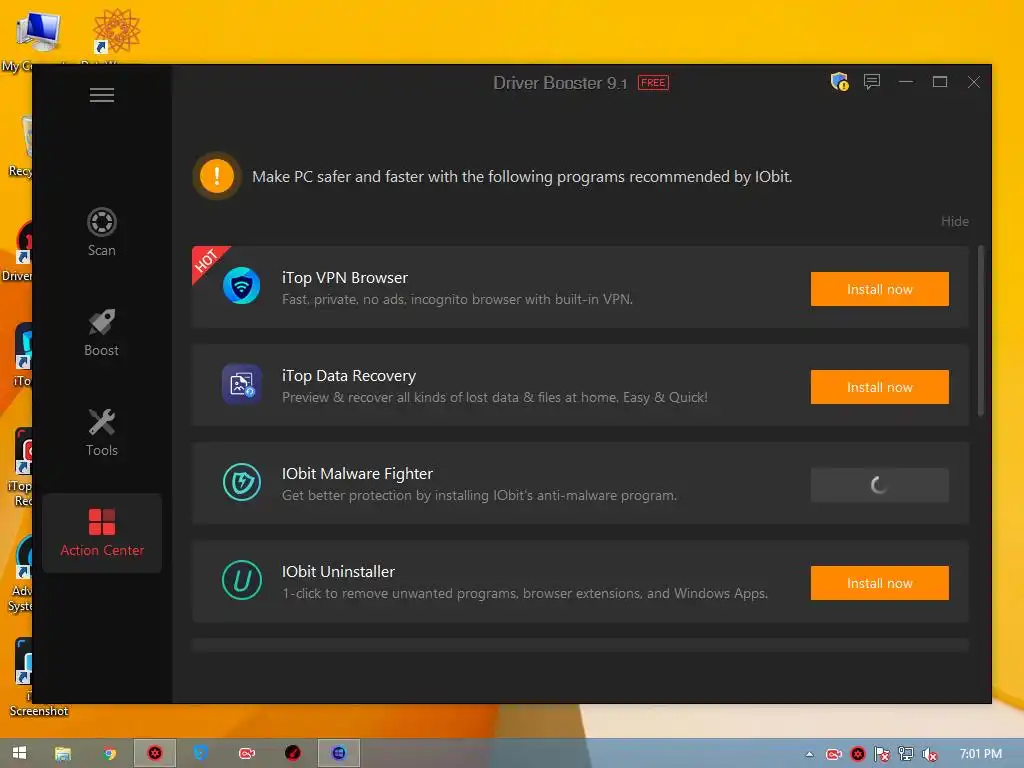The image size is (1024, 768).
Task: Go to the Scan section
Action: (x=102, y=232)
